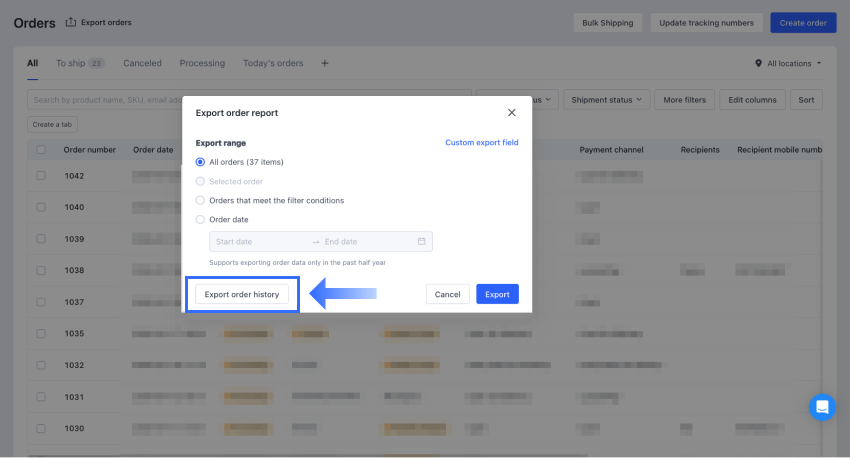Select the Order date radio option
850x458 pixels.
(x=201, y=219)
